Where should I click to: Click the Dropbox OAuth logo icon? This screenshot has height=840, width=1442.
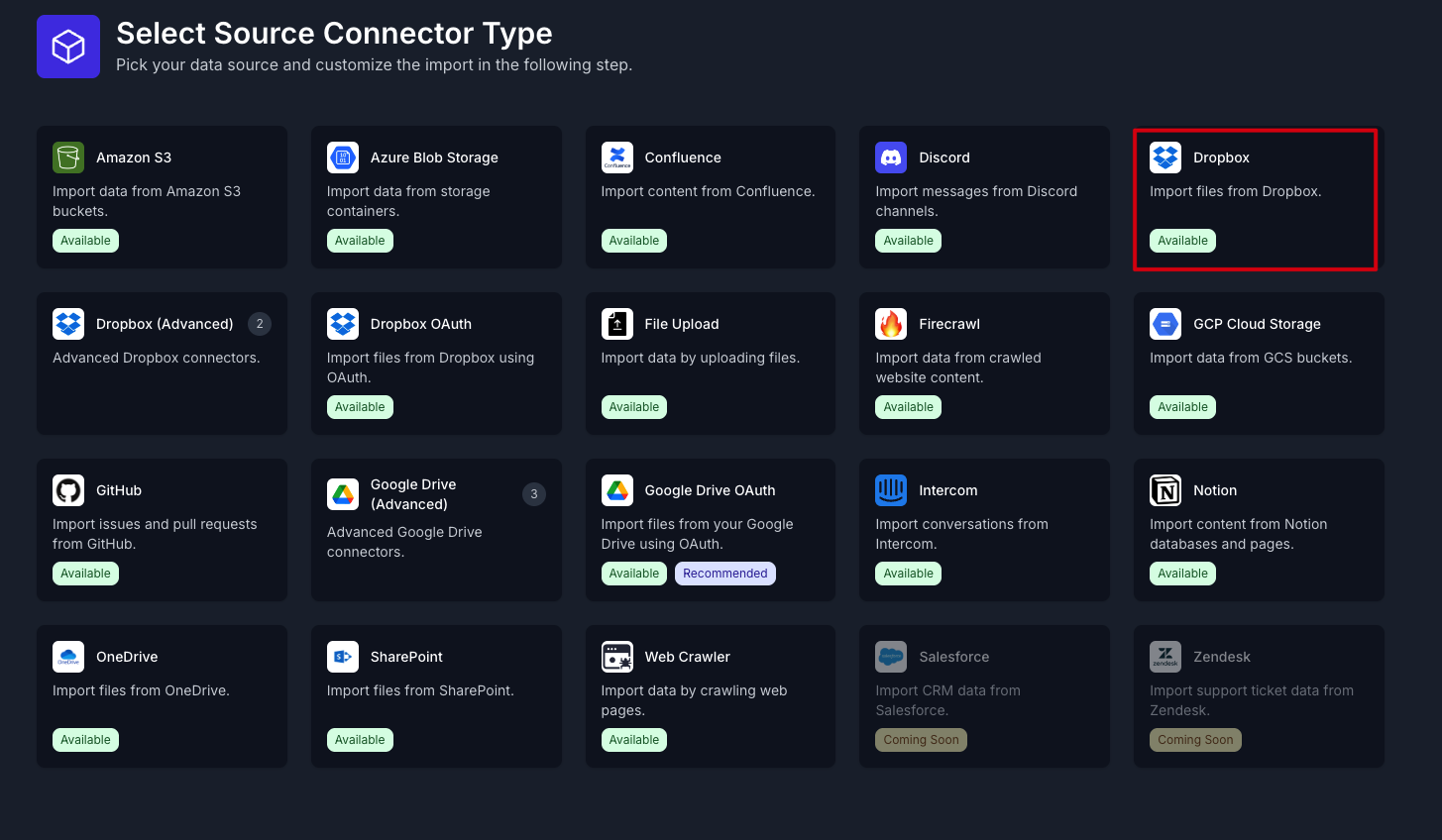pos(343,324)
